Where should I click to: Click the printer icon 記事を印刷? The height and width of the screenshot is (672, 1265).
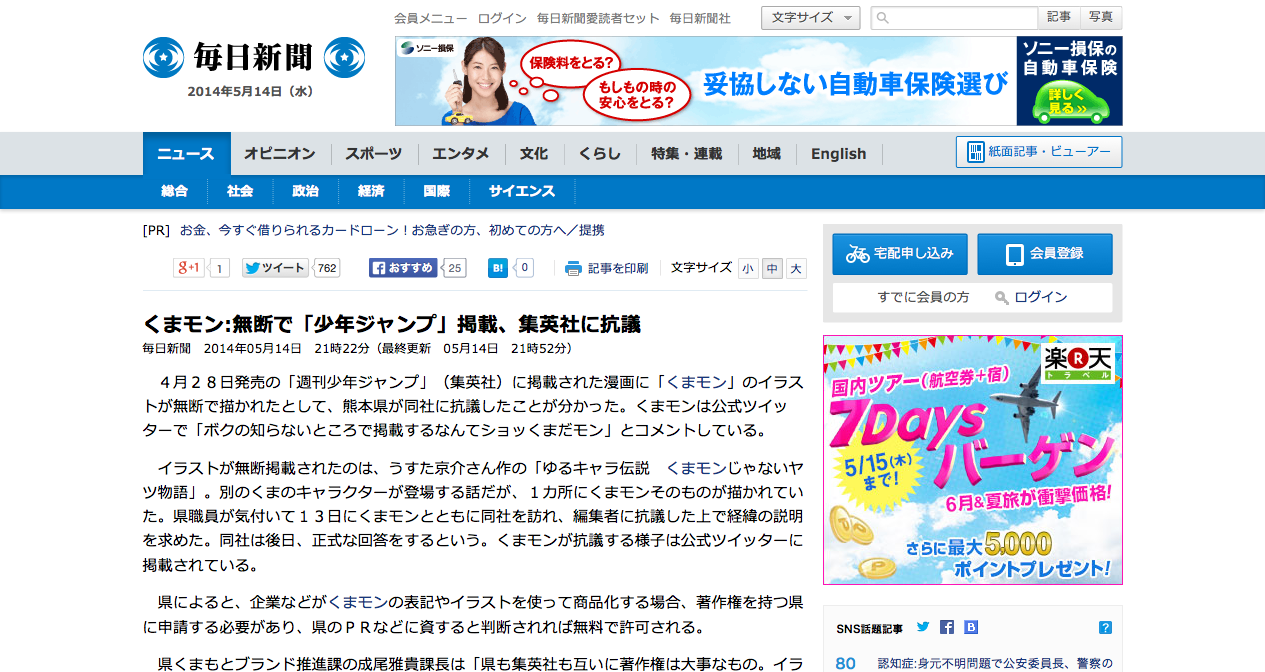tap(606, 268)
